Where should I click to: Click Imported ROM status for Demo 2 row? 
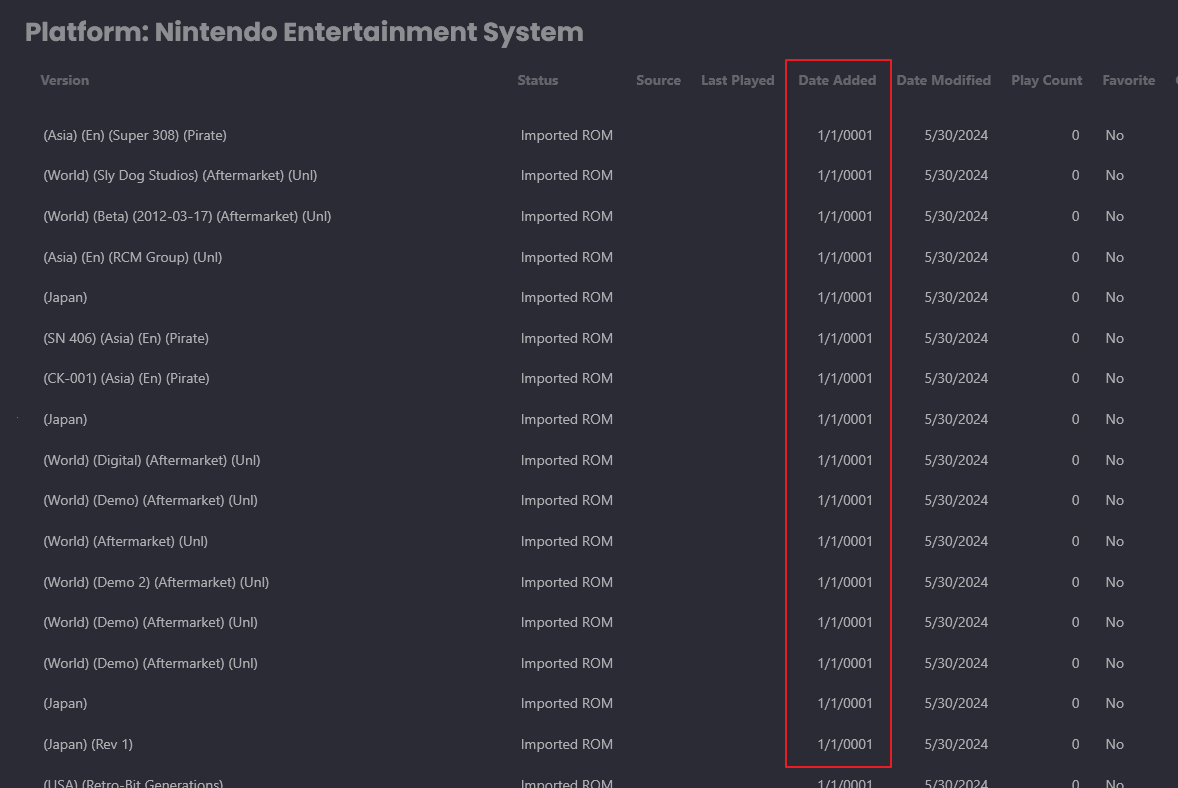(566, 582)
